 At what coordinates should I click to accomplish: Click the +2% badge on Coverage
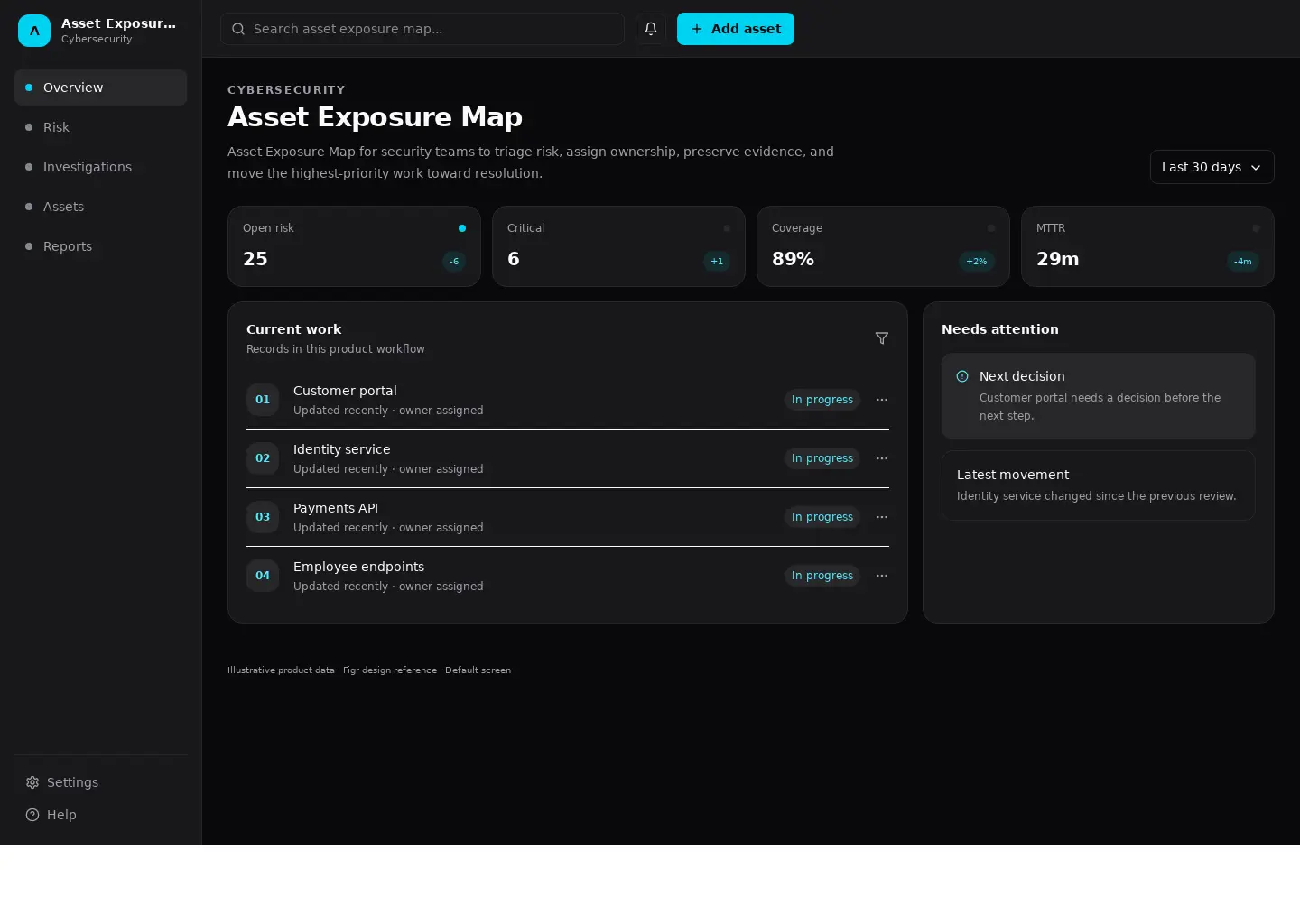click(977, 262)
